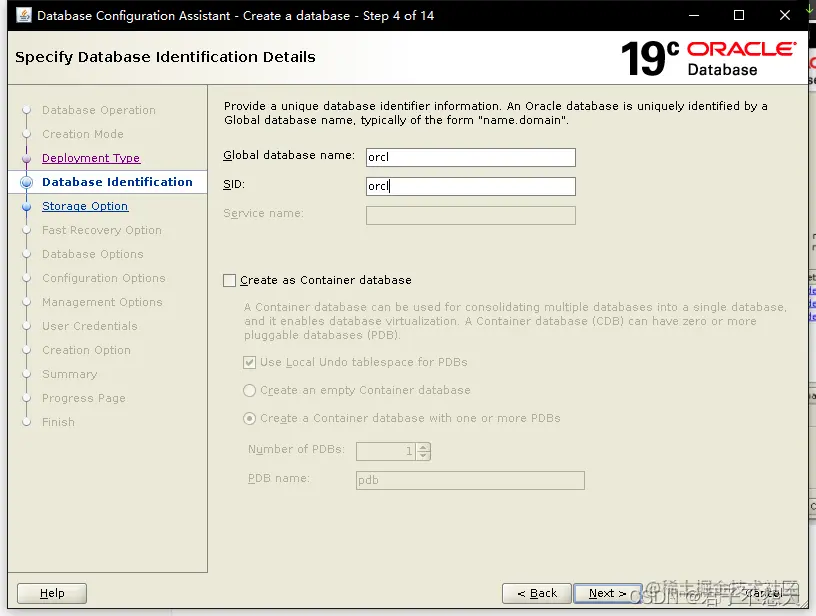Click the Database Identification step bullet
Screen dimensions: 816x616
point(27,182)
